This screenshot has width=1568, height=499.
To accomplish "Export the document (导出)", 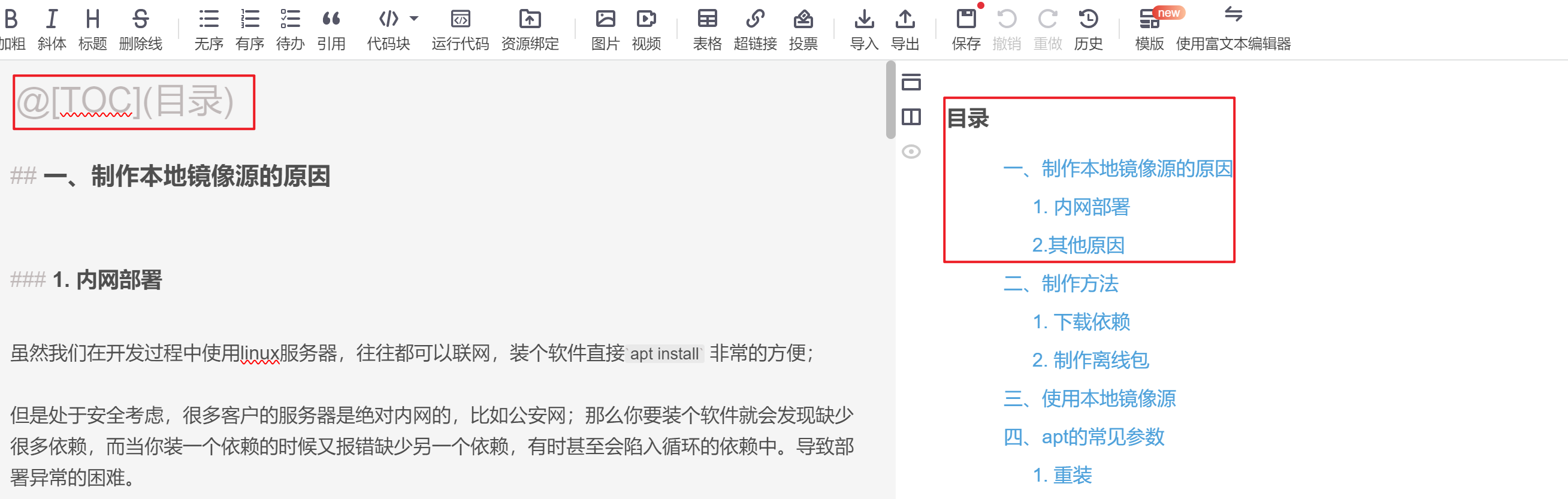I will point(905,29).
